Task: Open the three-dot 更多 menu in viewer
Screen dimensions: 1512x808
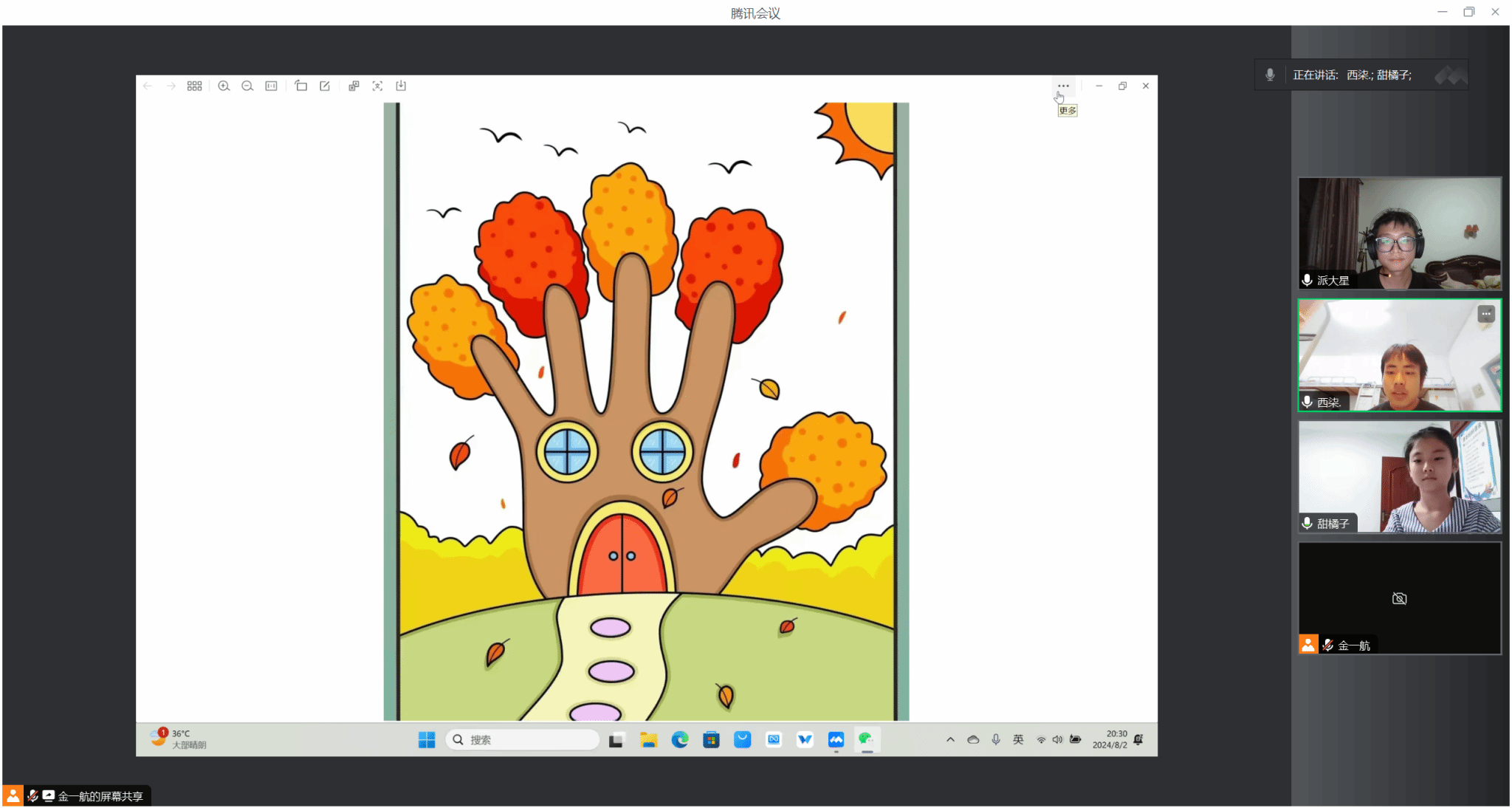Action: (x=1063, y=86)
